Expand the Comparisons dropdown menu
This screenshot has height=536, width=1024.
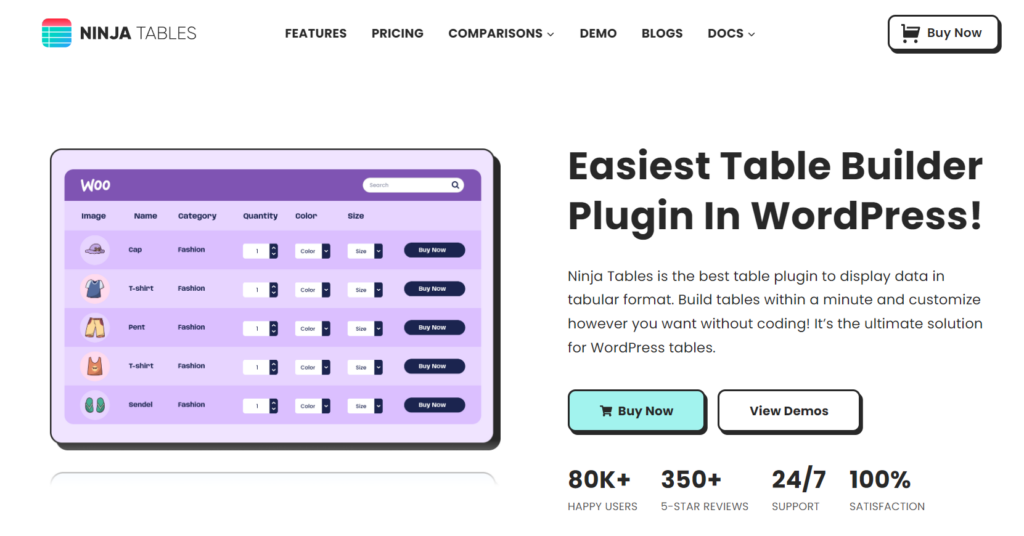pyautogui.click(x=501, y=33)
